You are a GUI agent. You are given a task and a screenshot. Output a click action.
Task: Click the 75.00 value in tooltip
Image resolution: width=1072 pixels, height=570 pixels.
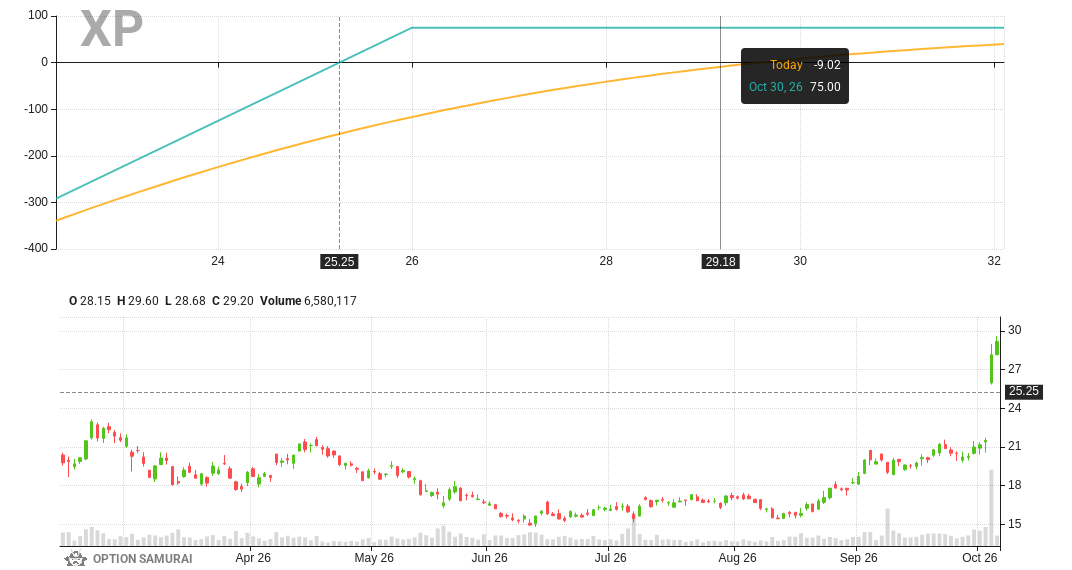(825, 87)
